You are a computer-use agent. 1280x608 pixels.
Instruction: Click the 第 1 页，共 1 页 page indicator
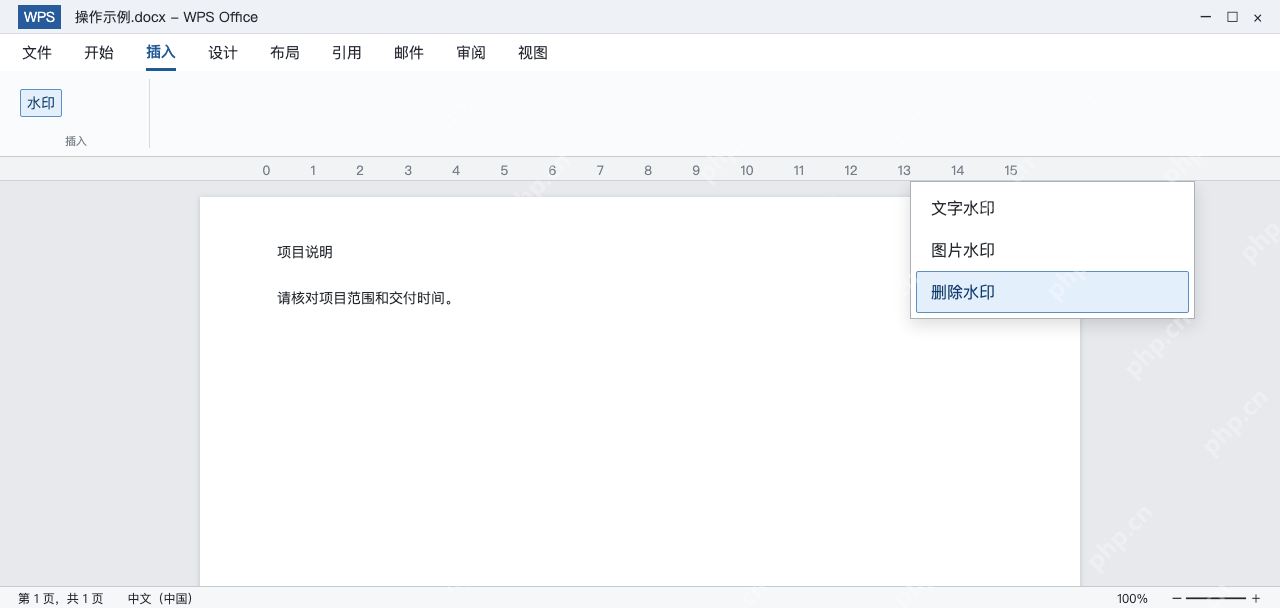coord(61,598)
